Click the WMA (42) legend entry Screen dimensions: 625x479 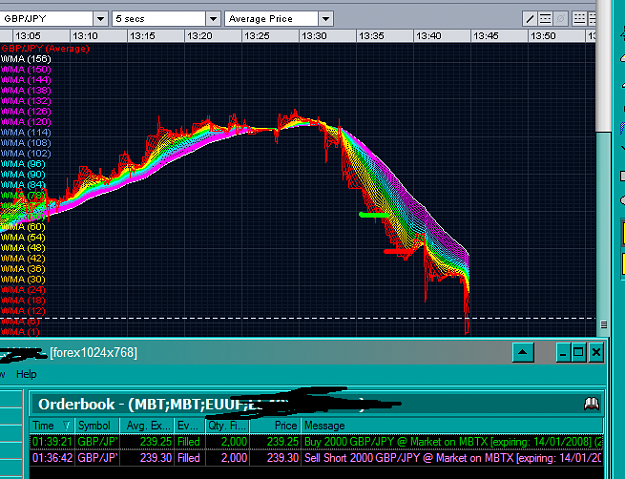(23, 258)
